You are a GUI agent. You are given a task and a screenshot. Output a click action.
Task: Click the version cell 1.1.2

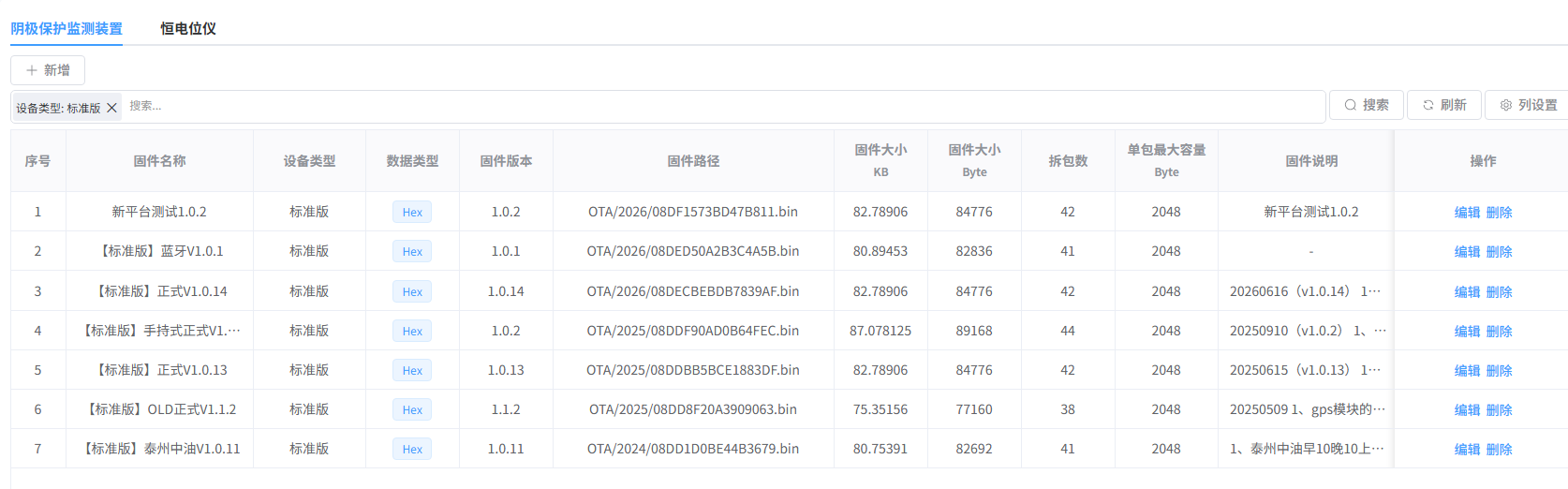coord(506,409)
